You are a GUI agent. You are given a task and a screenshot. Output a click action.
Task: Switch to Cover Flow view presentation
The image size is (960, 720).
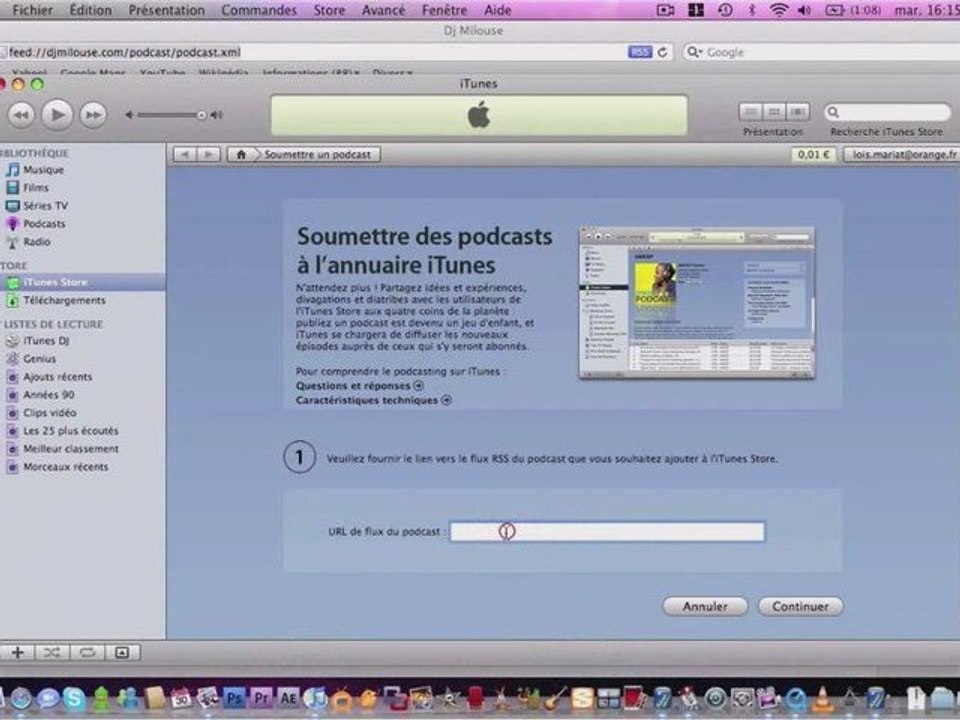[798, 112]
